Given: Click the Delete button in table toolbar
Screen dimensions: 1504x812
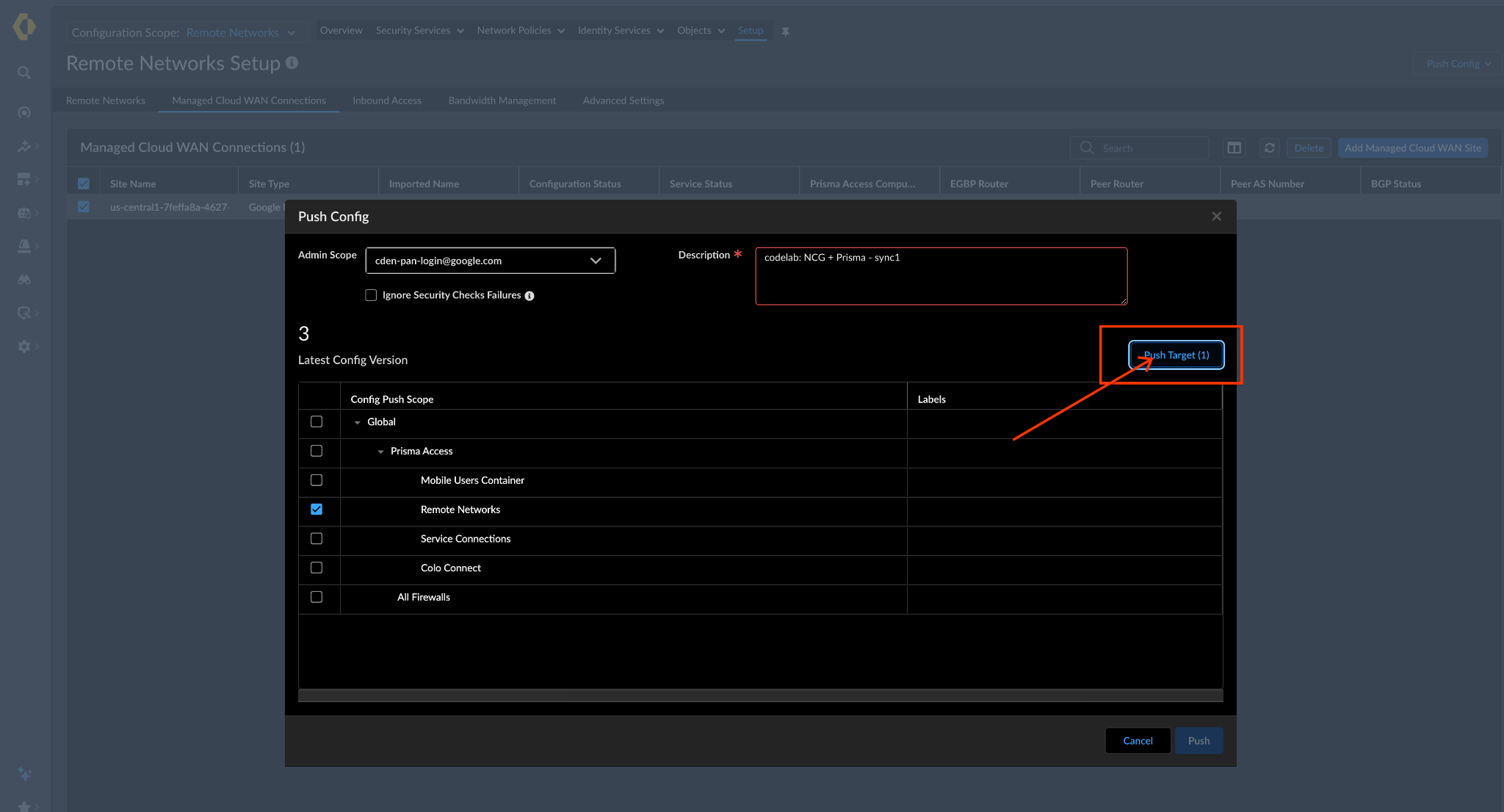Looking at the screenshot, I should point(1309,148).
